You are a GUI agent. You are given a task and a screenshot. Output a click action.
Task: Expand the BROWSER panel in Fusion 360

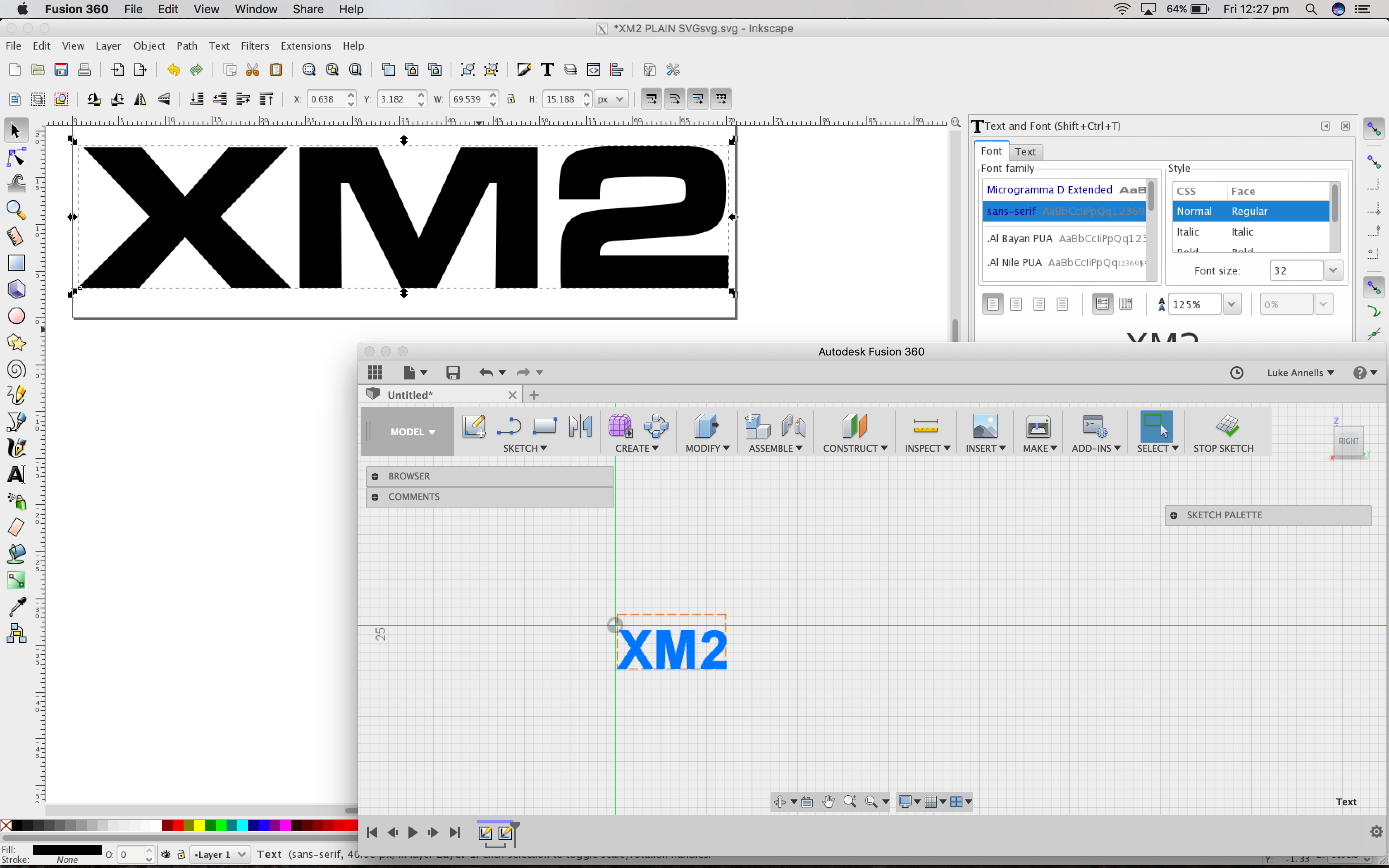tap(376, 476)
